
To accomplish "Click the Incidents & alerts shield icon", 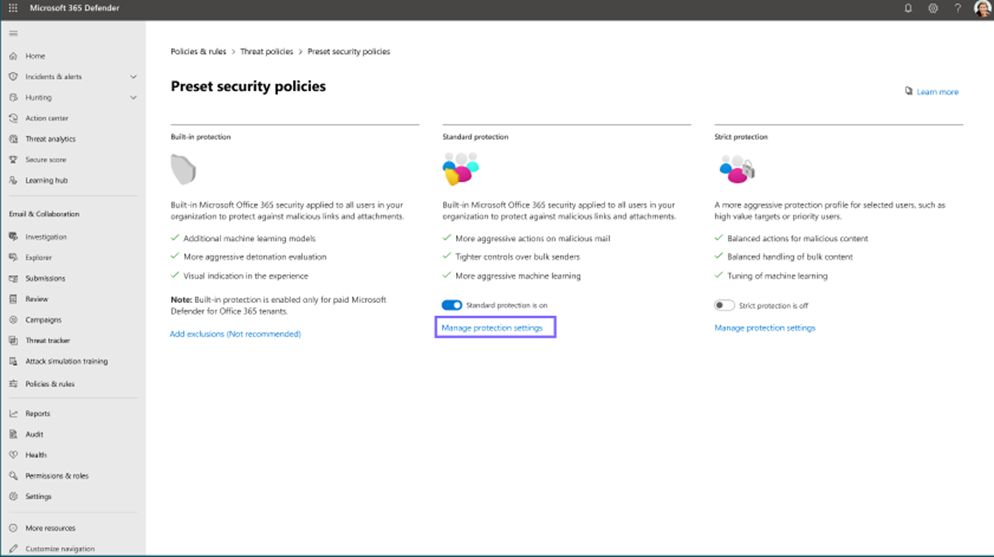I will [13, 77].
